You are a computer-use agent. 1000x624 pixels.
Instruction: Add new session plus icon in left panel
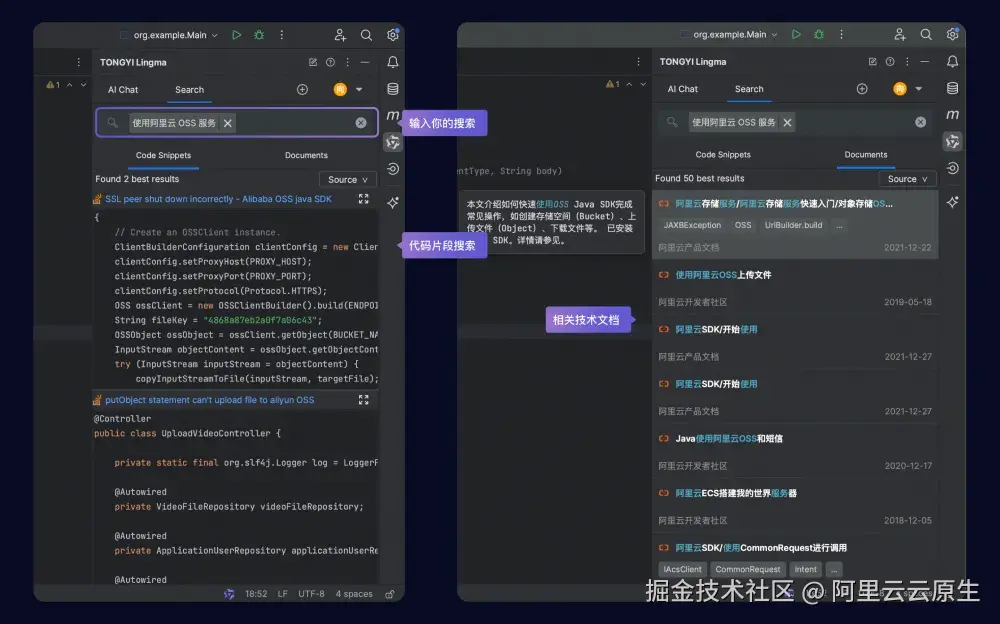click(302, 89)
